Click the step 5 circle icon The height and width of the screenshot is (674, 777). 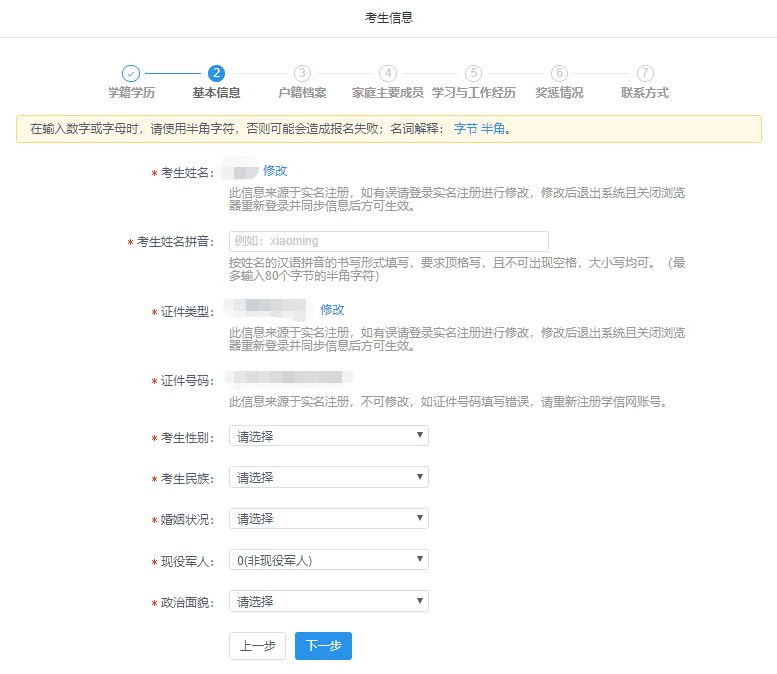pyautogui.click(x=474, y=73)
